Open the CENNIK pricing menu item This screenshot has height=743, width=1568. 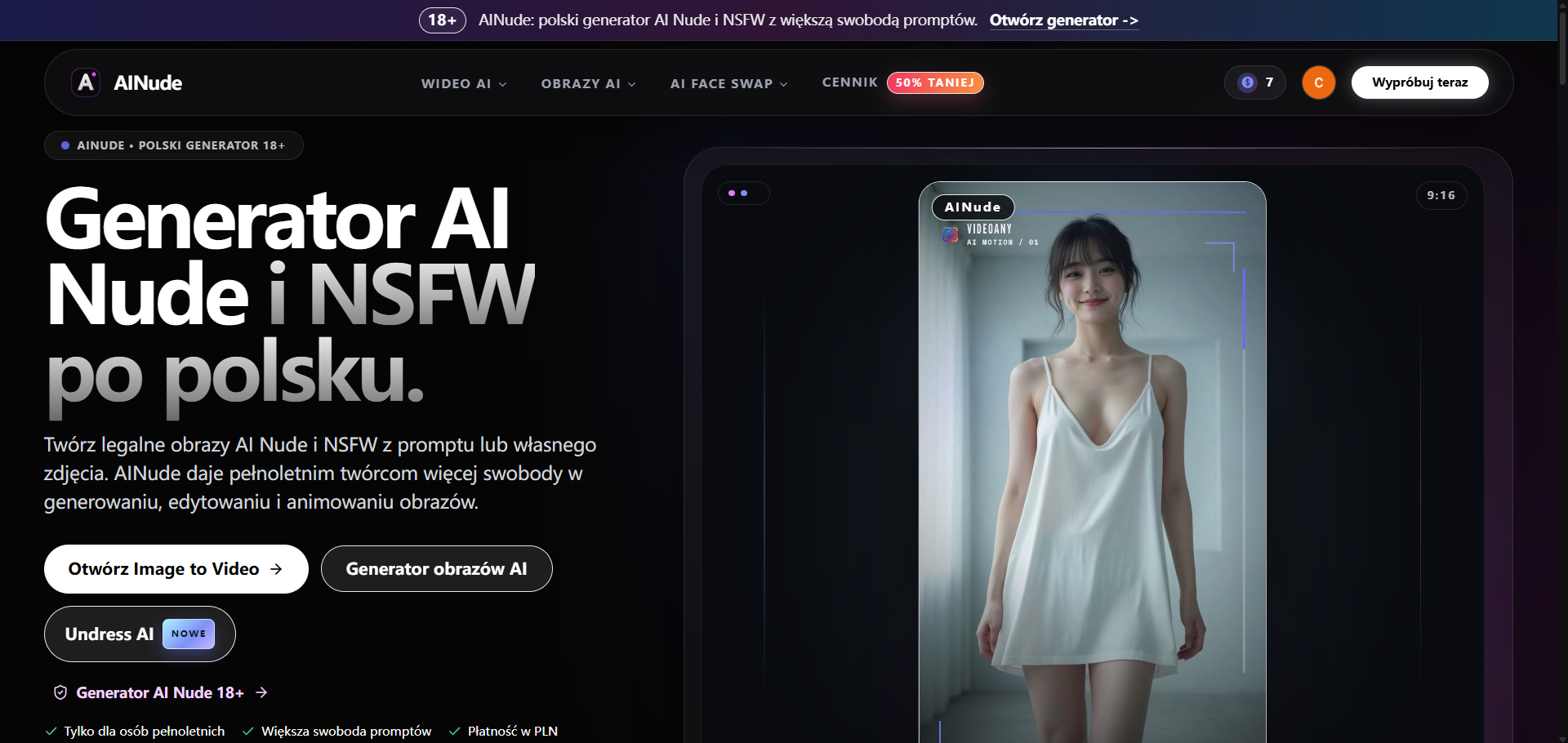[x=849, y=82]
